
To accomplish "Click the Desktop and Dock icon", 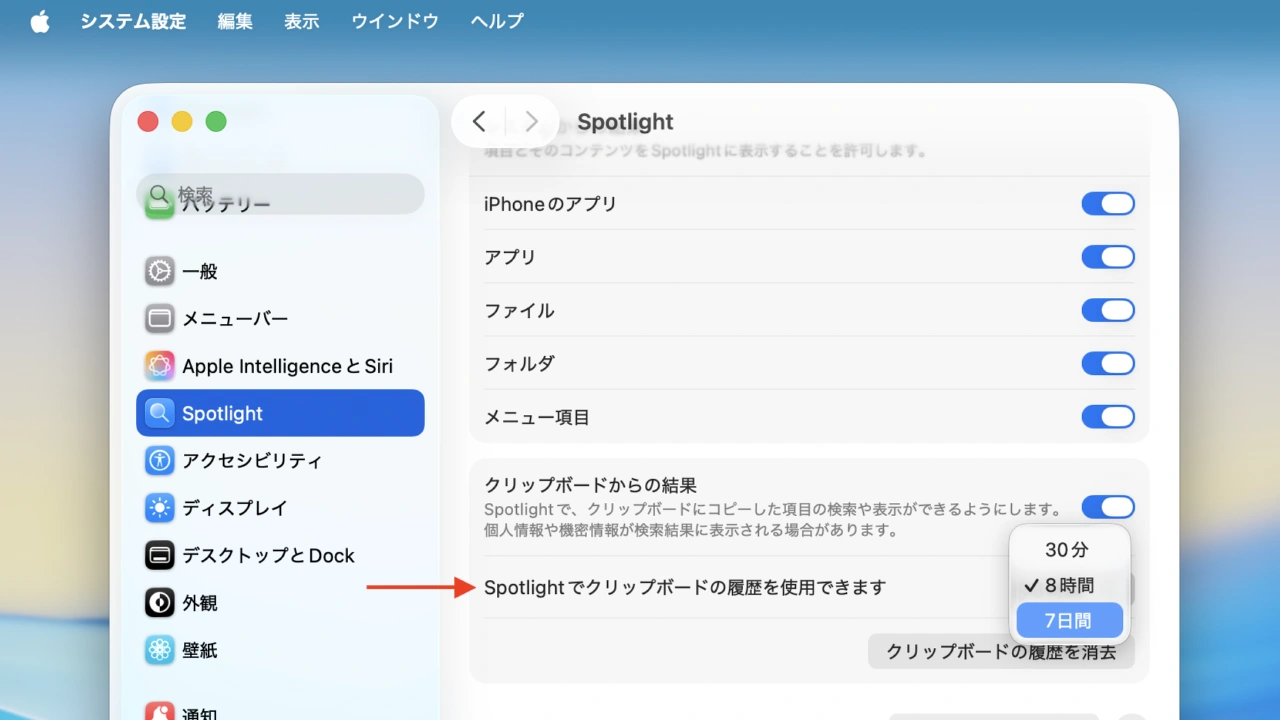I will coord(159,556).
